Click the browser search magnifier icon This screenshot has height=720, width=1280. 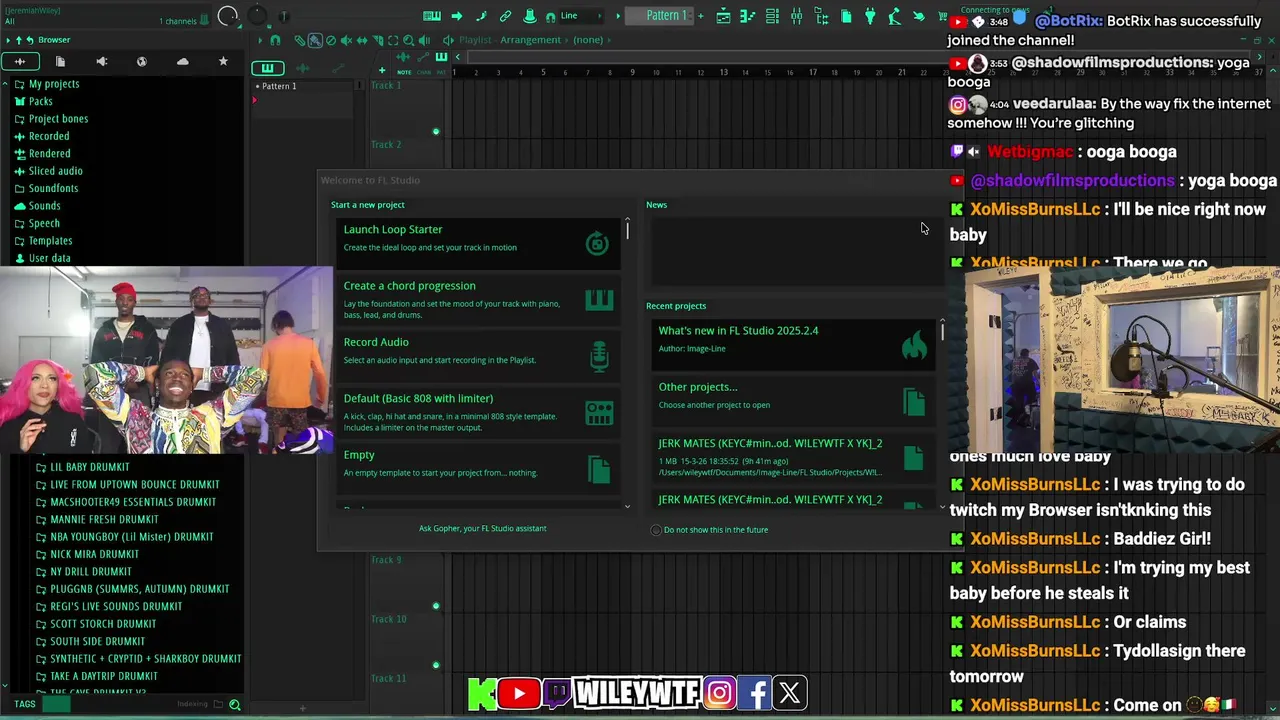[x=235, y=705]
